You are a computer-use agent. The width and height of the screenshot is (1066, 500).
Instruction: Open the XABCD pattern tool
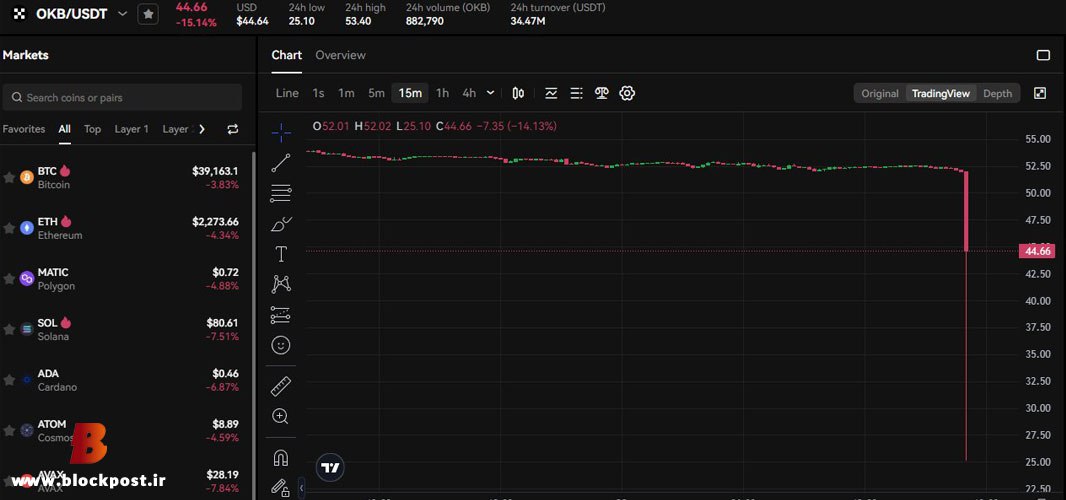(x=281, y=284)
